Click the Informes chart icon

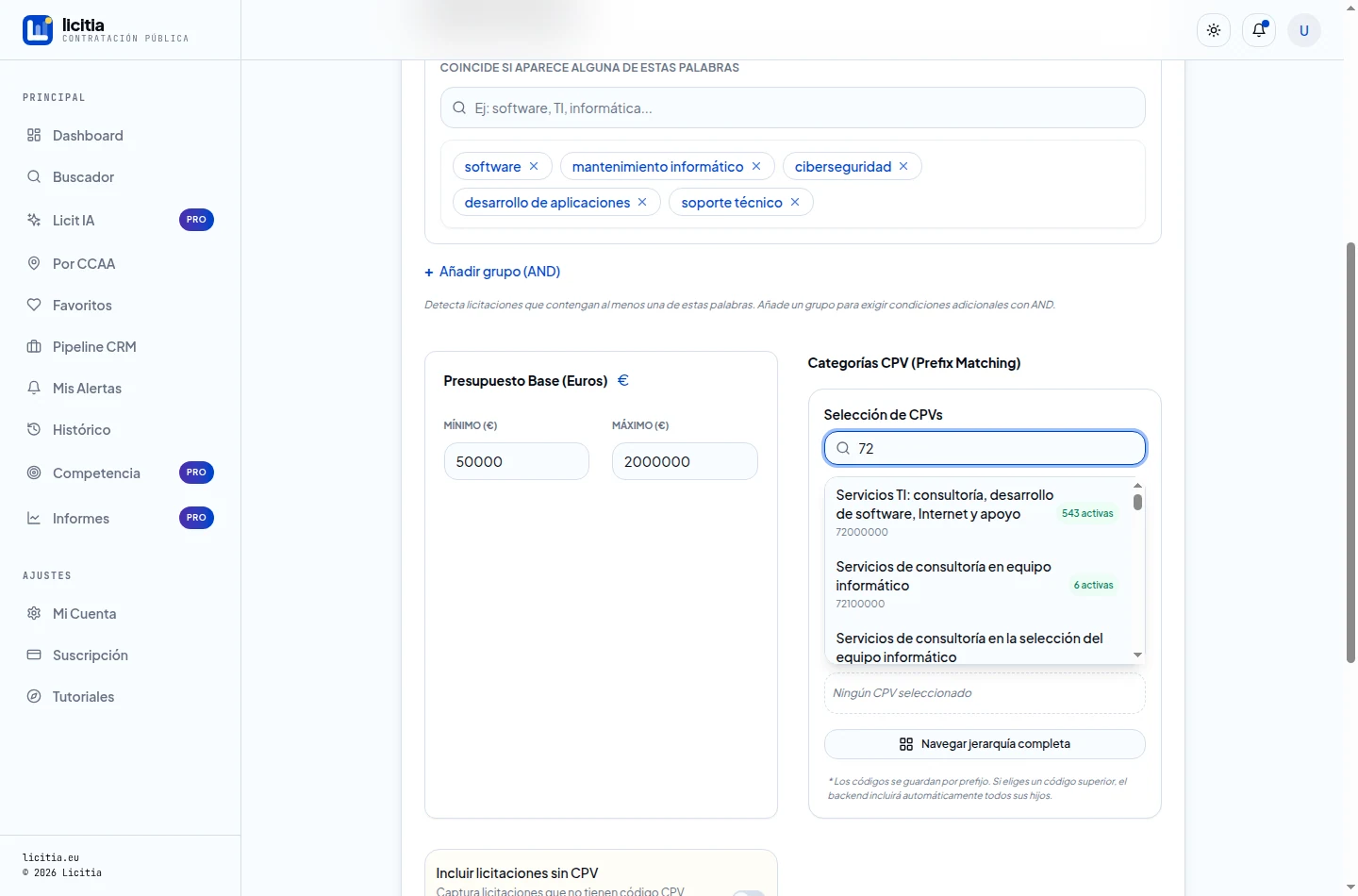click(34, 518)
